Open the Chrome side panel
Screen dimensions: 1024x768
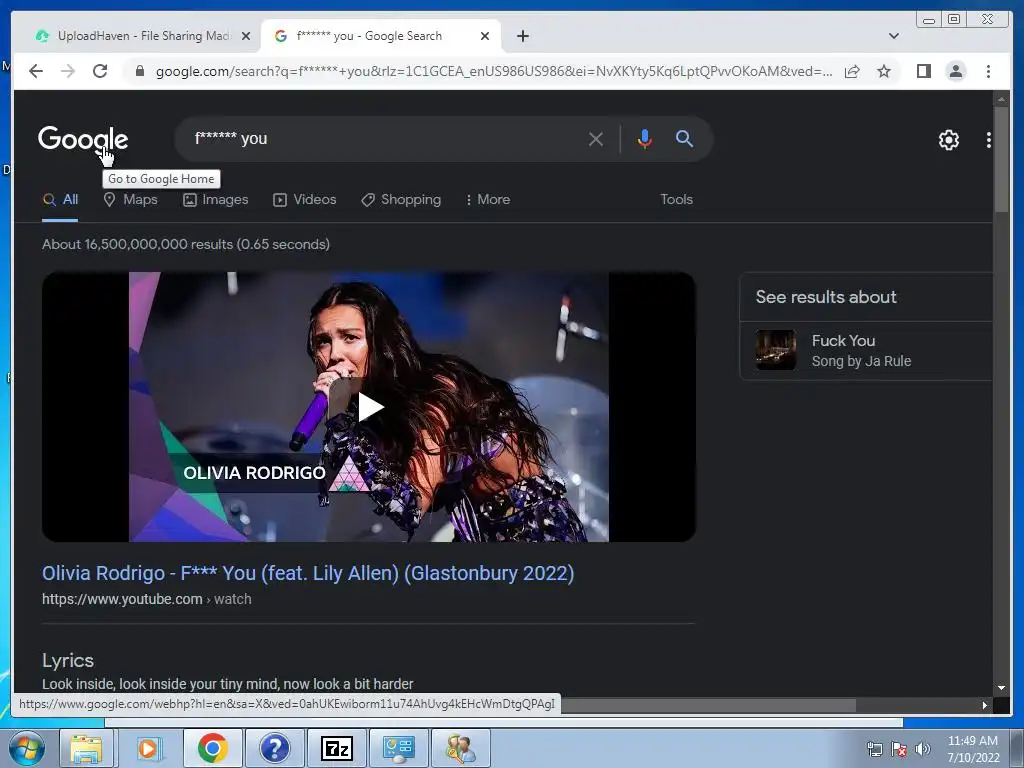pyautogui.click(x=923, y=71)
